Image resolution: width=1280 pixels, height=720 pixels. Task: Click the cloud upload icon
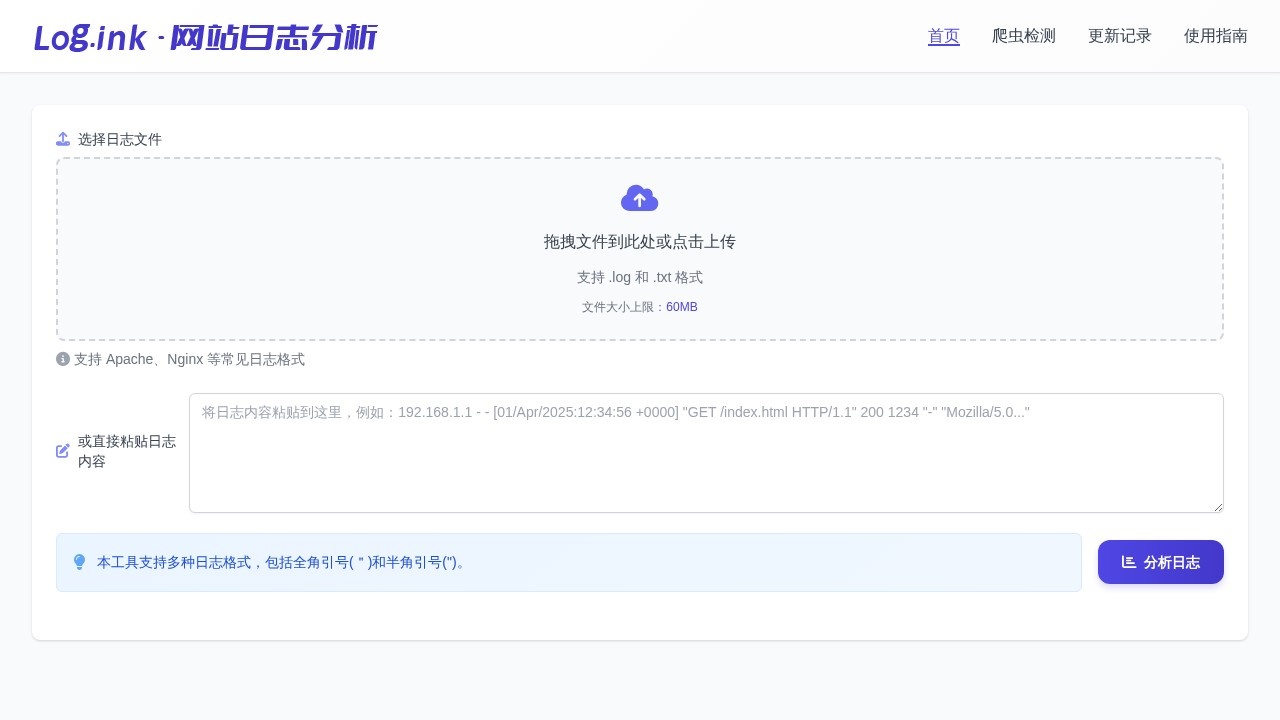pyautogui.click(x=639, y=198)
